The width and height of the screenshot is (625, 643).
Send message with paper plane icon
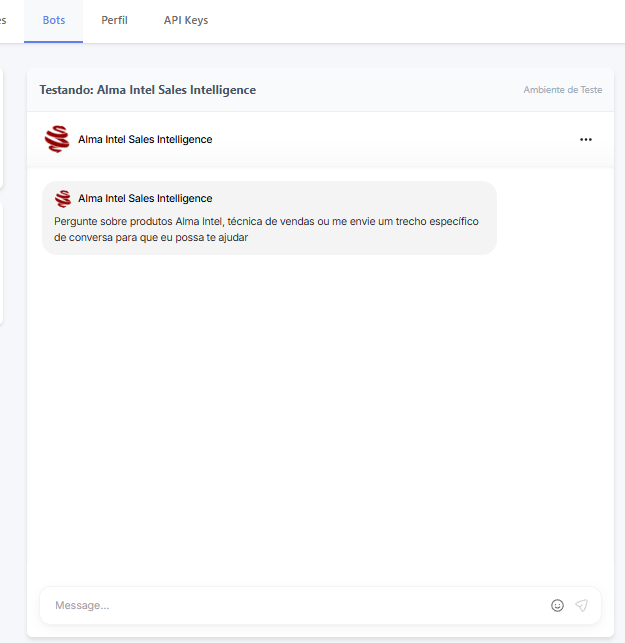582,605
